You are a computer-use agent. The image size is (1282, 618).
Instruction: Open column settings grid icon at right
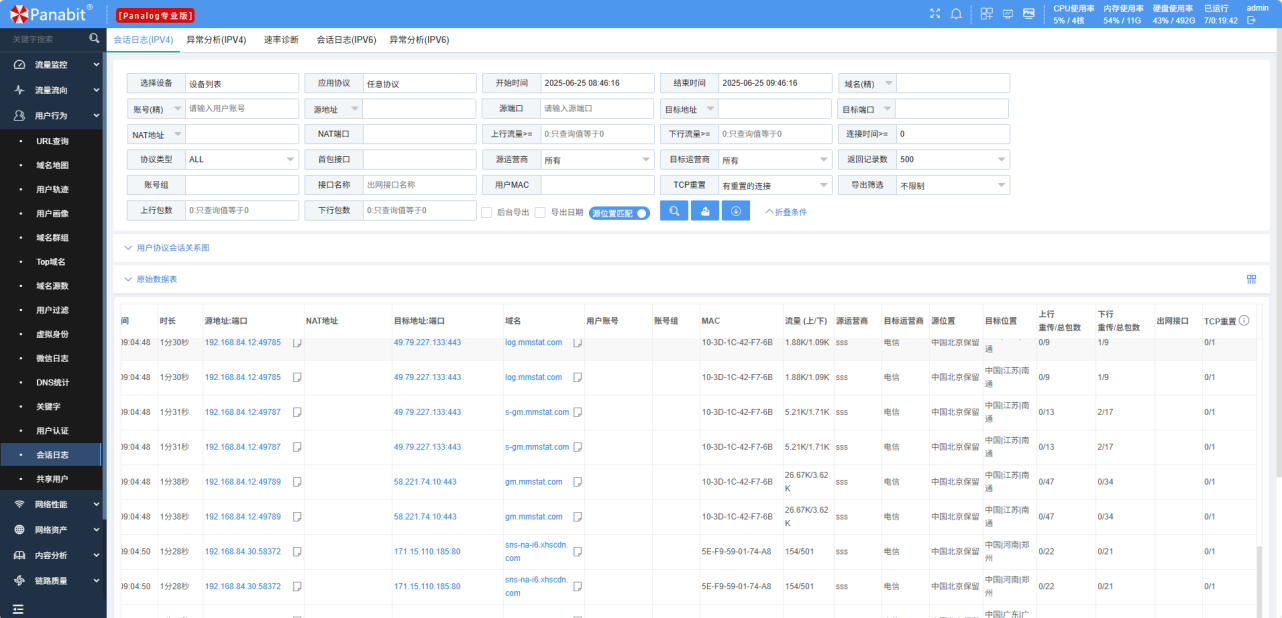(1251, 279)
